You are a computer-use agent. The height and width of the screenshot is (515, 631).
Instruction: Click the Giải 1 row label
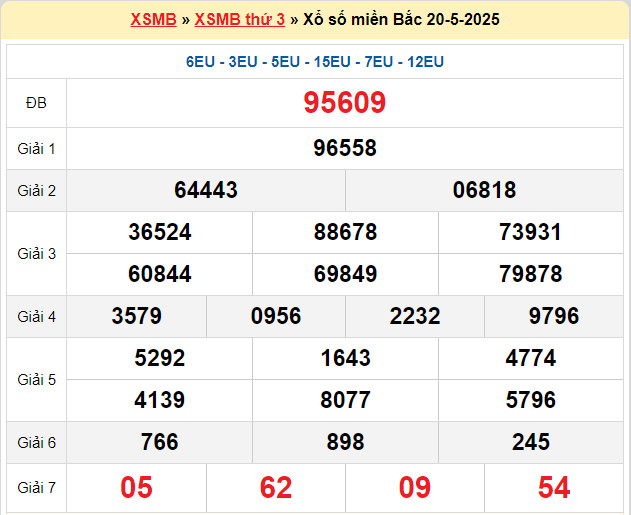36,149
